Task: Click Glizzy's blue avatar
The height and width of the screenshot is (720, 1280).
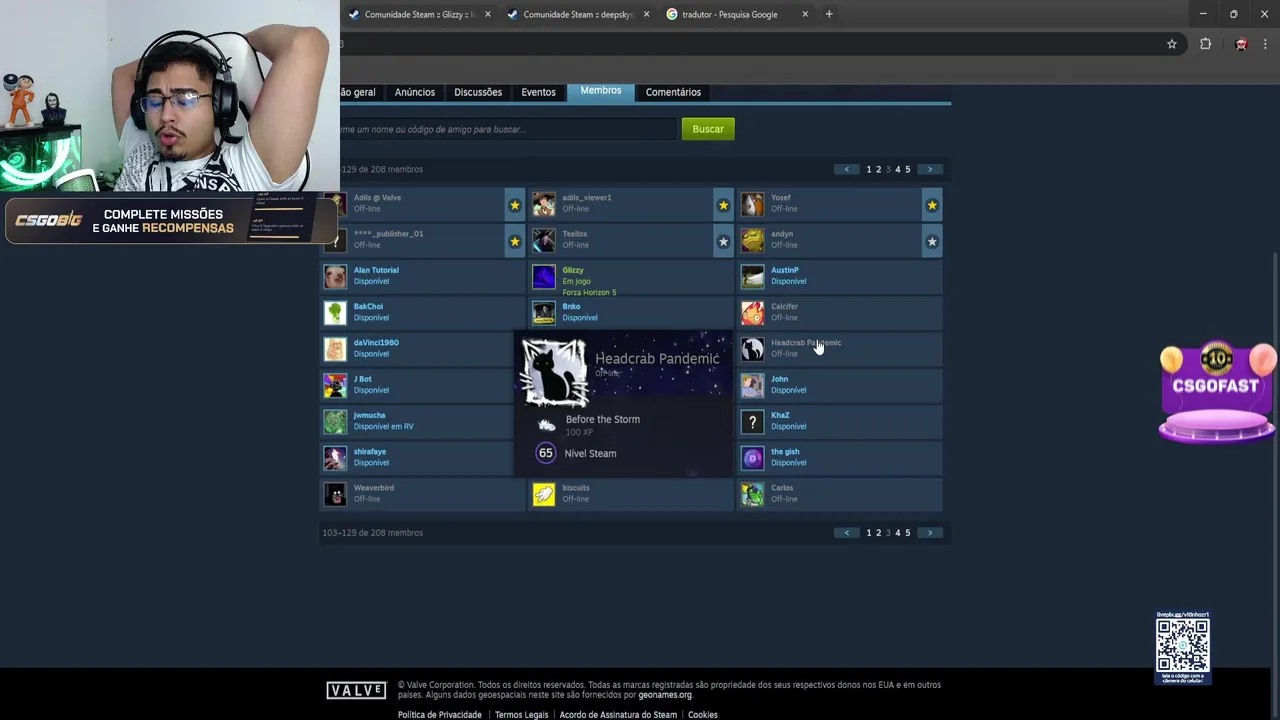Action: [544, 276]
